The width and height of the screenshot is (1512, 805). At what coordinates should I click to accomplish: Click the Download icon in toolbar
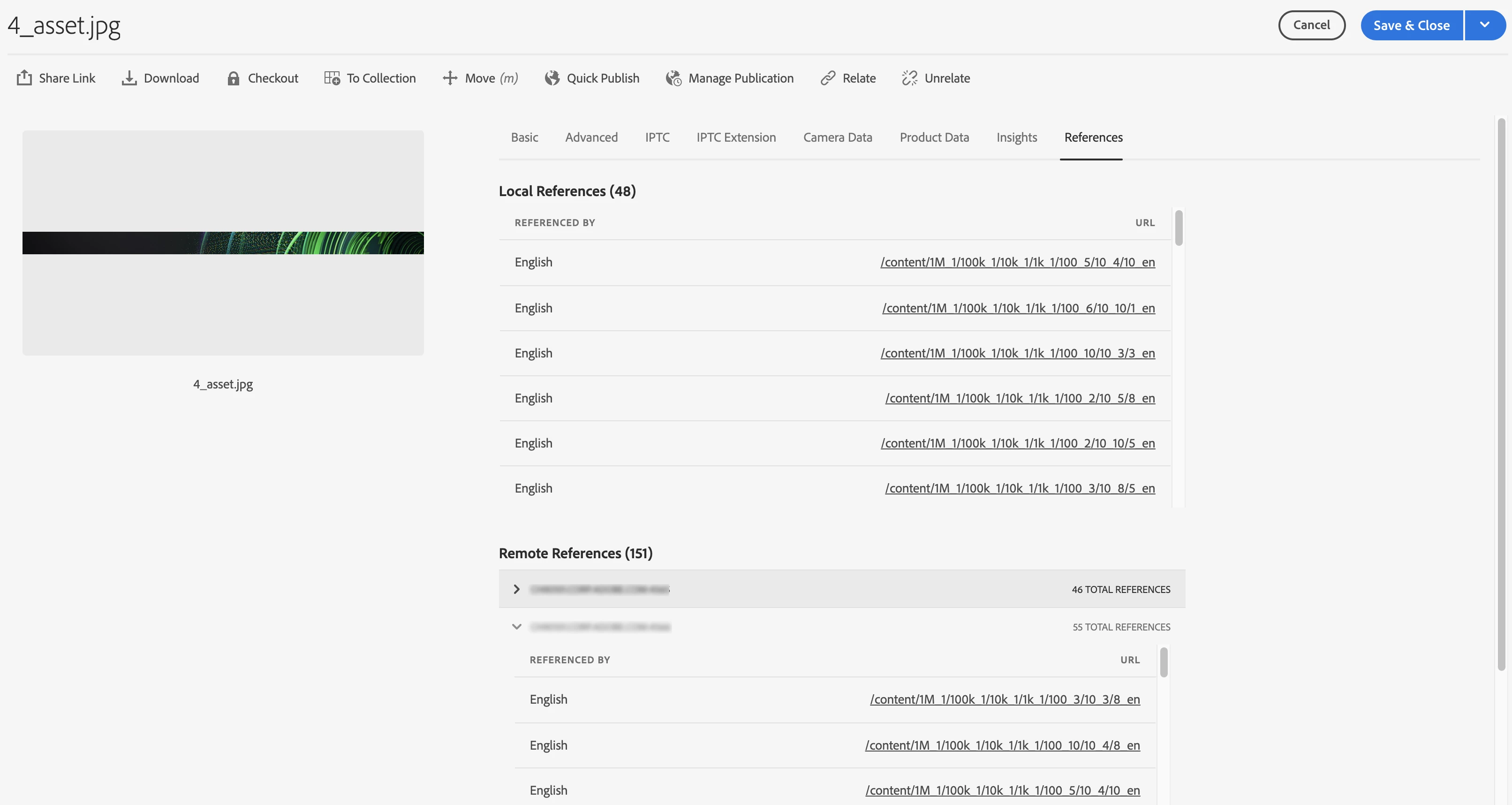tap(129, 78)
